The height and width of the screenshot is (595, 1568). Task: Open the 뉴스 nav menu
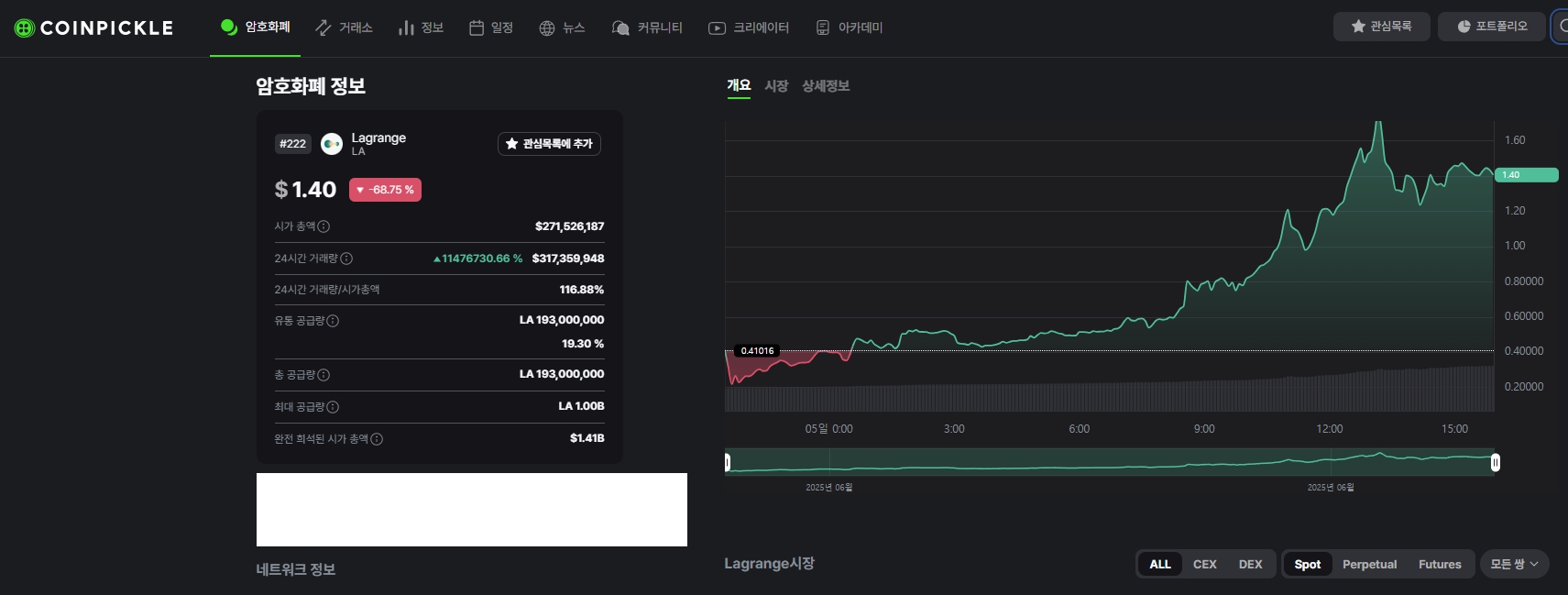(x=562, y=28)
